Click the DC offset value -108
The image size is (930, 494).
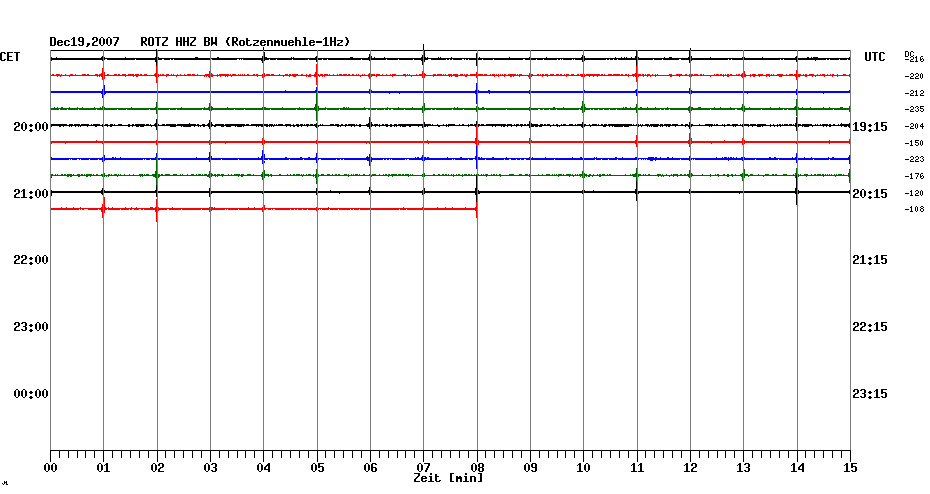tap(914, 209)
